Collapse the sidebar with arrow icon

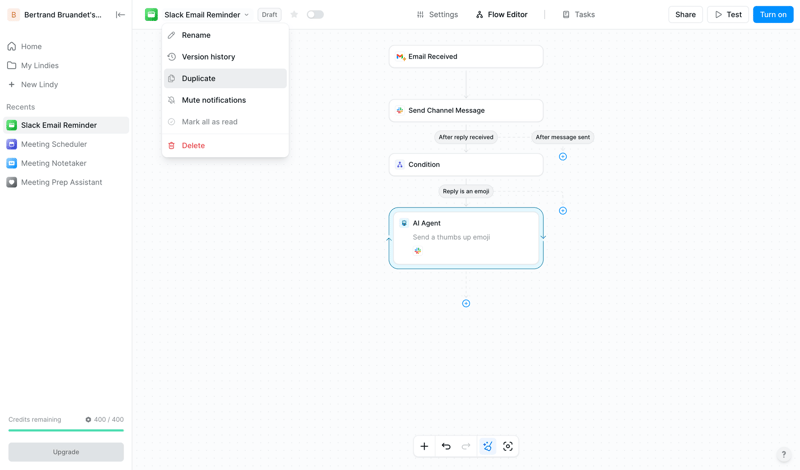[x=120, y=15]
